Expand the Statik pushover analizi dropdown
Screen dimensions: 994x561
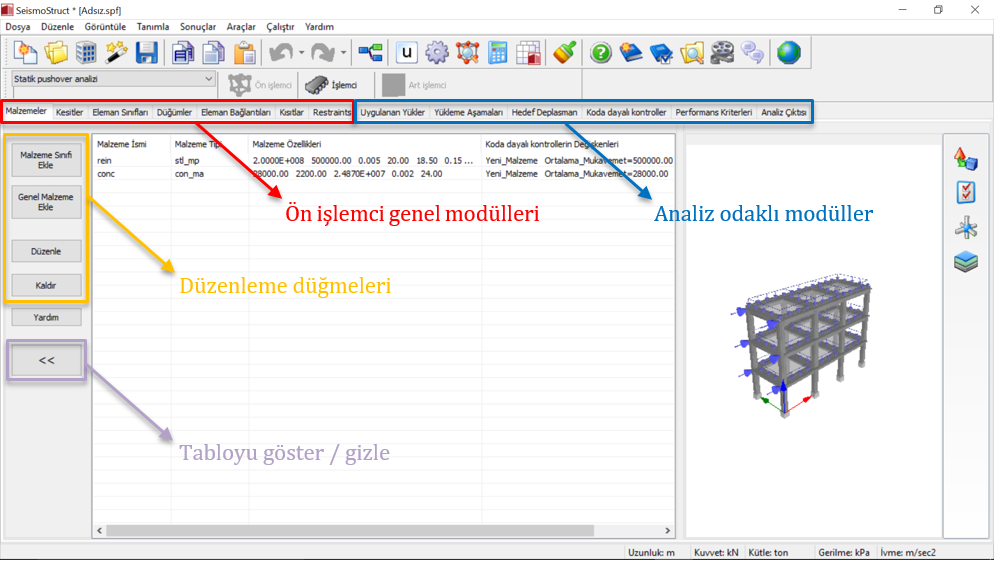click(x=208, y=78)
